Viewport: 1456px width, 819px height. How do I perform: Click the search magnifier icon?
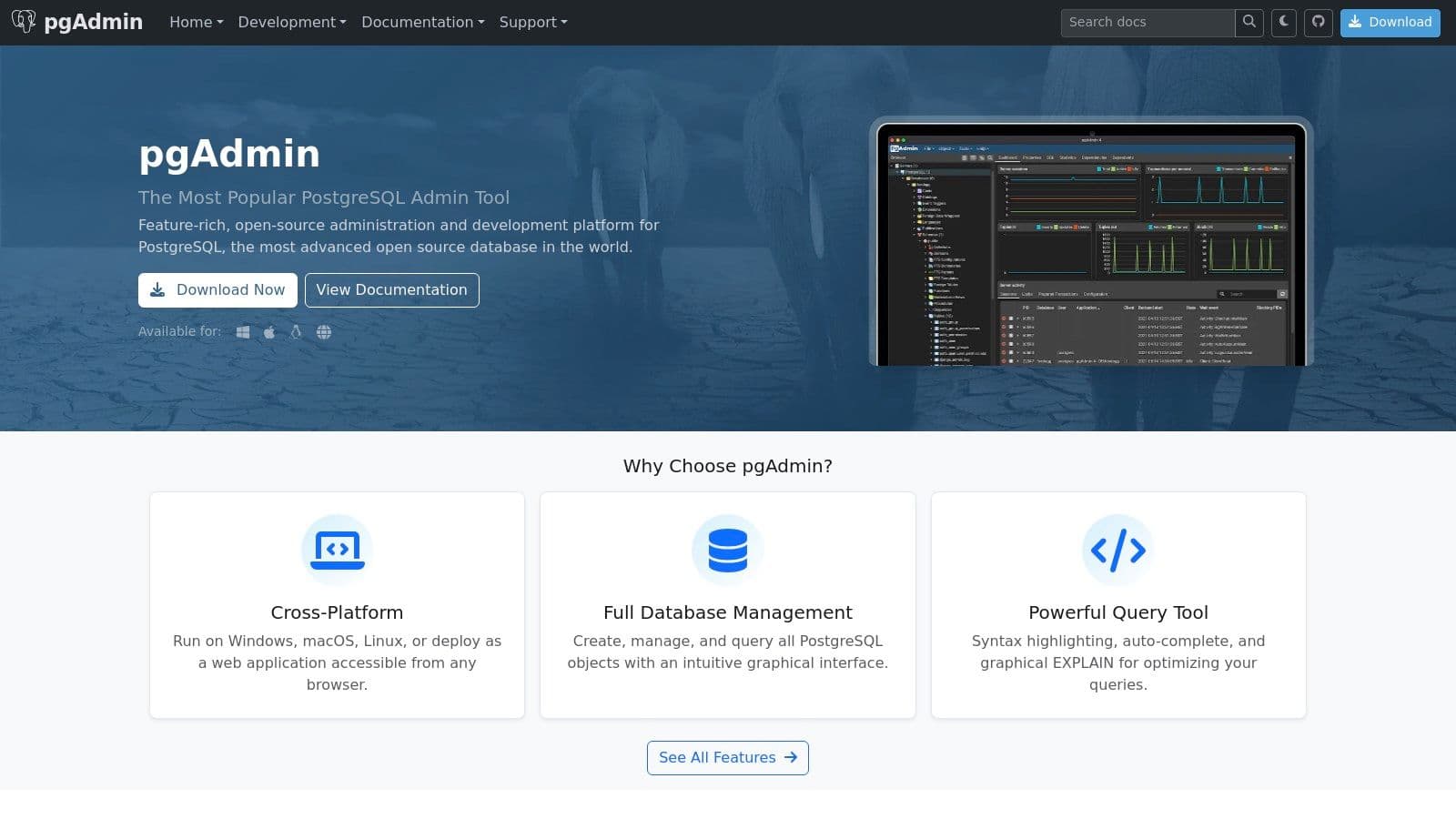click(1249, 22)
